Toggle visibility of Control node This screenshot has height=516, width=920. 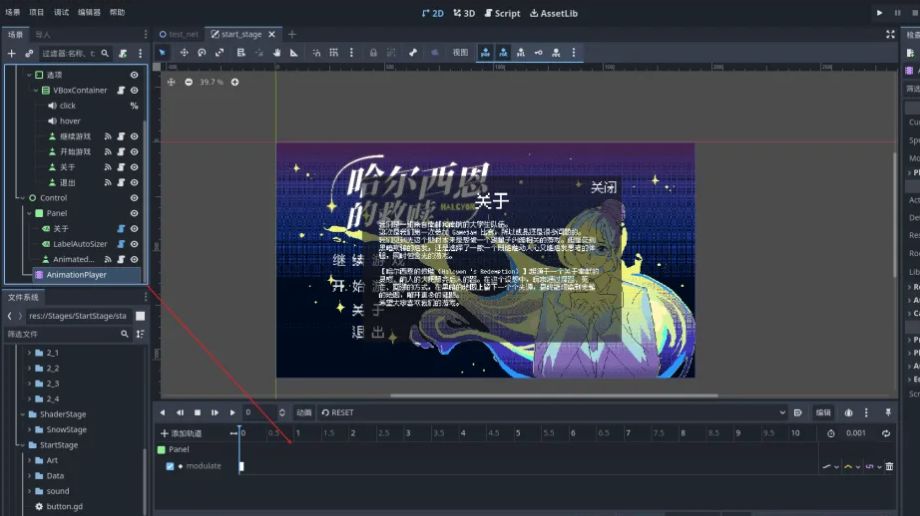[134, 198]
